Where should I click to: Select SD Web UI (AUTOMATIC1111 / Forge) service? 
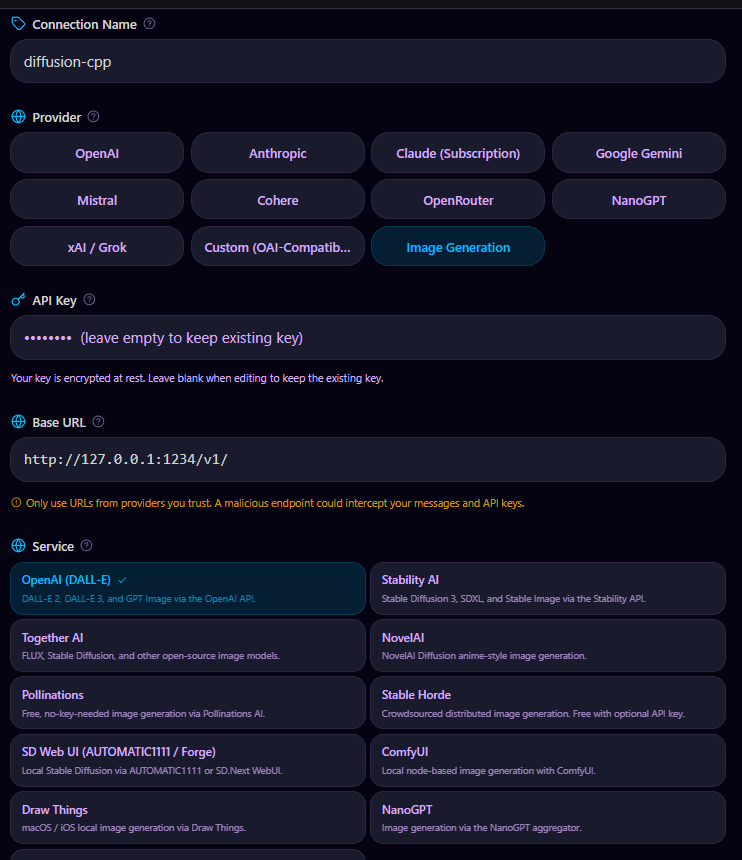pyautogui.click(x=188, y=760)
